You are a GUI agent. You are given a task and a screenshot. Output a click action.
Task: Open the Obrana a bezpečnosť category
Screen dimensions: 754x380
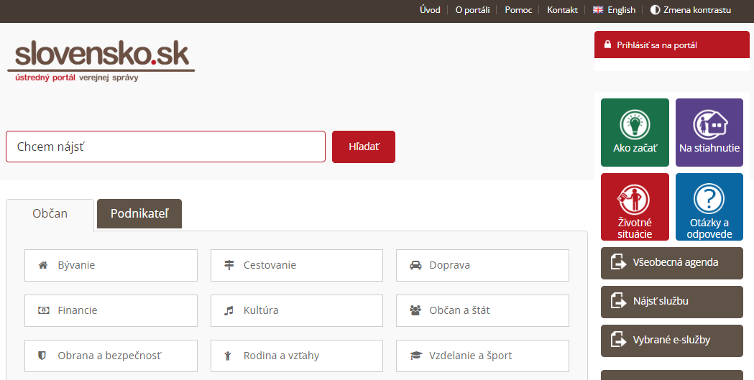(x=111, y=355)
